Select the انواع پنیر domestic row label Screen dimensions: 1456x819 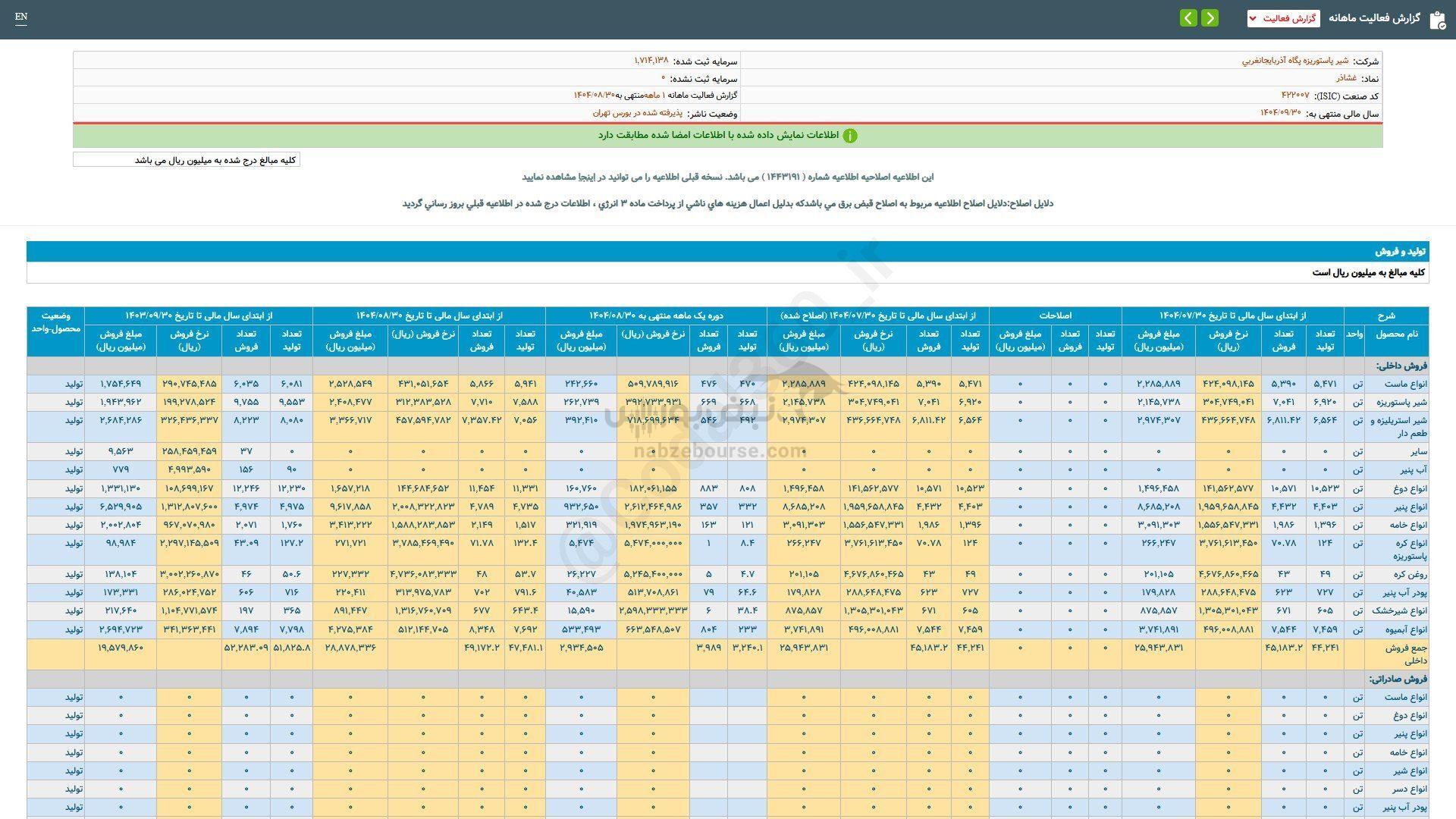[1410, 507]
